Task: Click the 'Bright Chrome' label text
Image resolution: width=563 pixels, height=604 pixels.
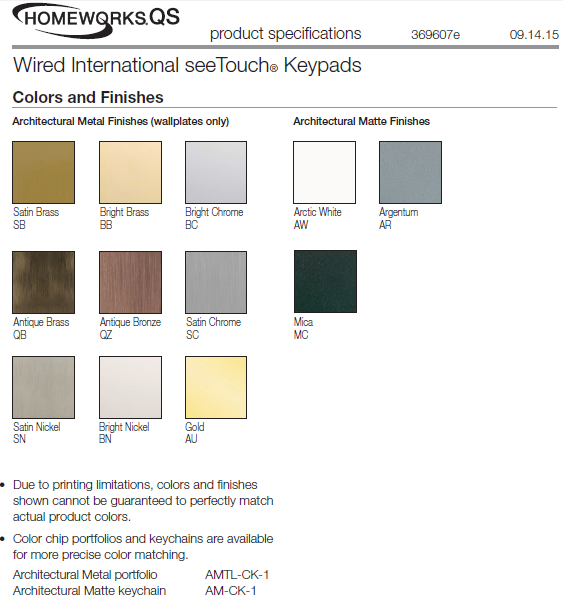Action: [214, 212]
